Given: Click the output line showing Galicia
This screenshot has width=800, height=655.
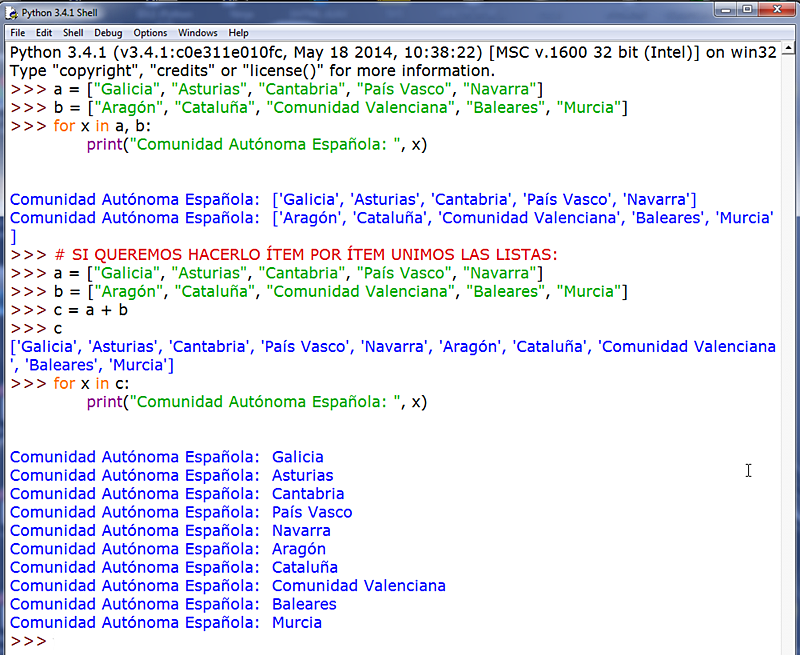Looking at the screenshot, I should click(160, 457).
